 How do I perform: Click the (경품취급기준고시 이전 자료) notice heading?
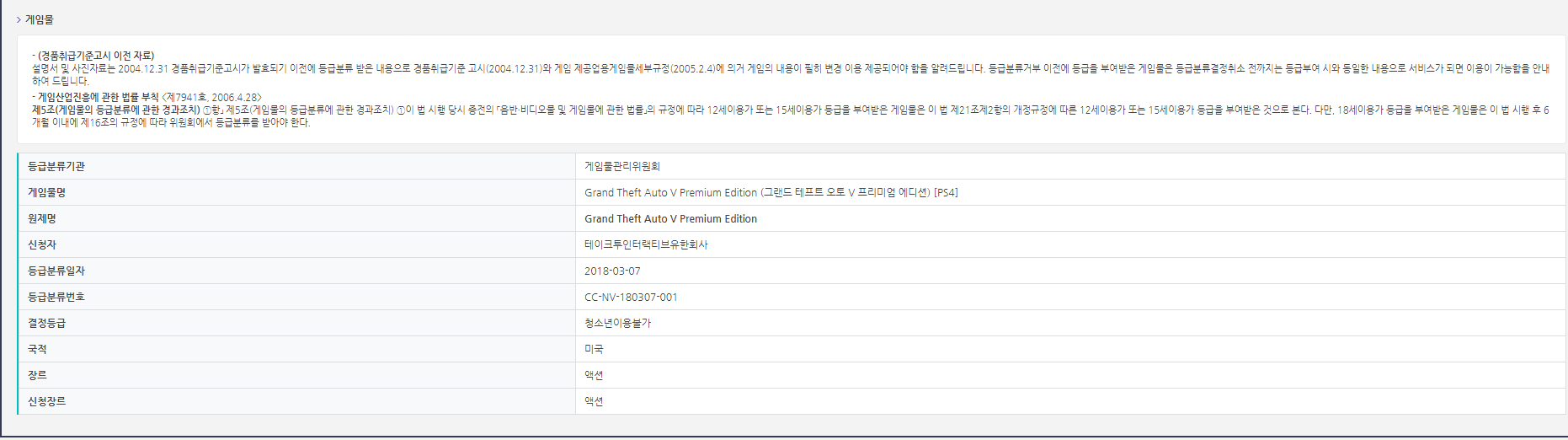point(95,56)
